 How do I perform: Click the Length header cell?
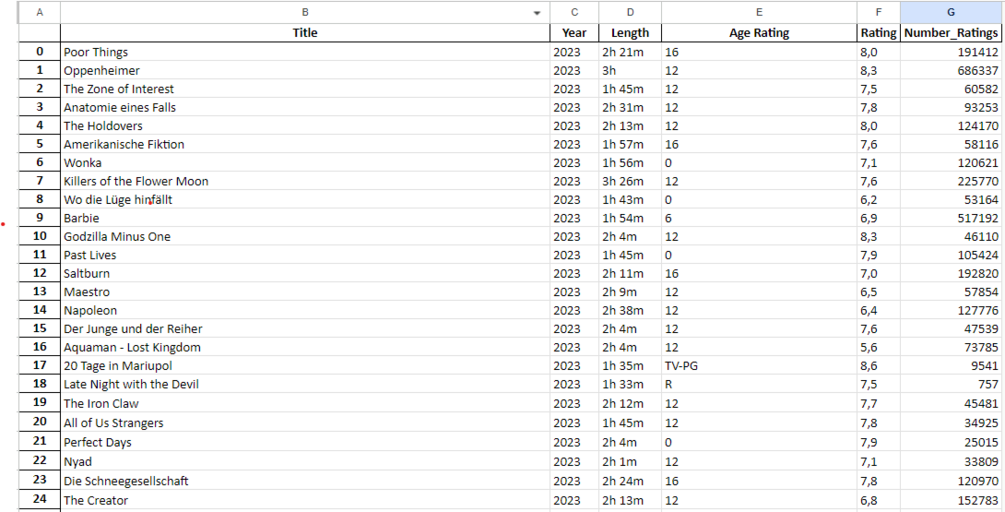630,33
